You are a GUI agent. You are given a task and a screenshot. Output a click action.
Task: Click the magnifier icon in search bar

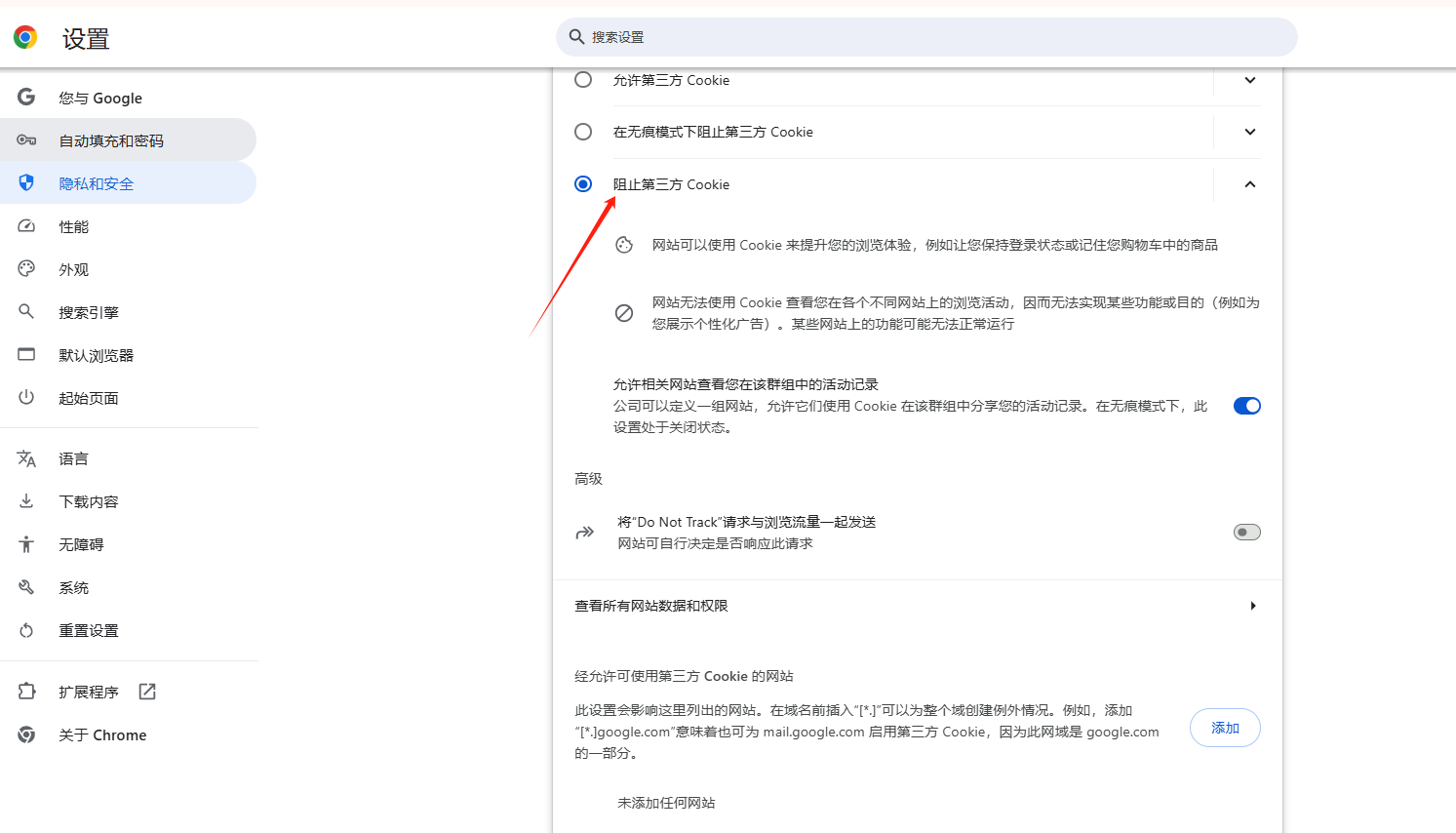pos(576,37)
